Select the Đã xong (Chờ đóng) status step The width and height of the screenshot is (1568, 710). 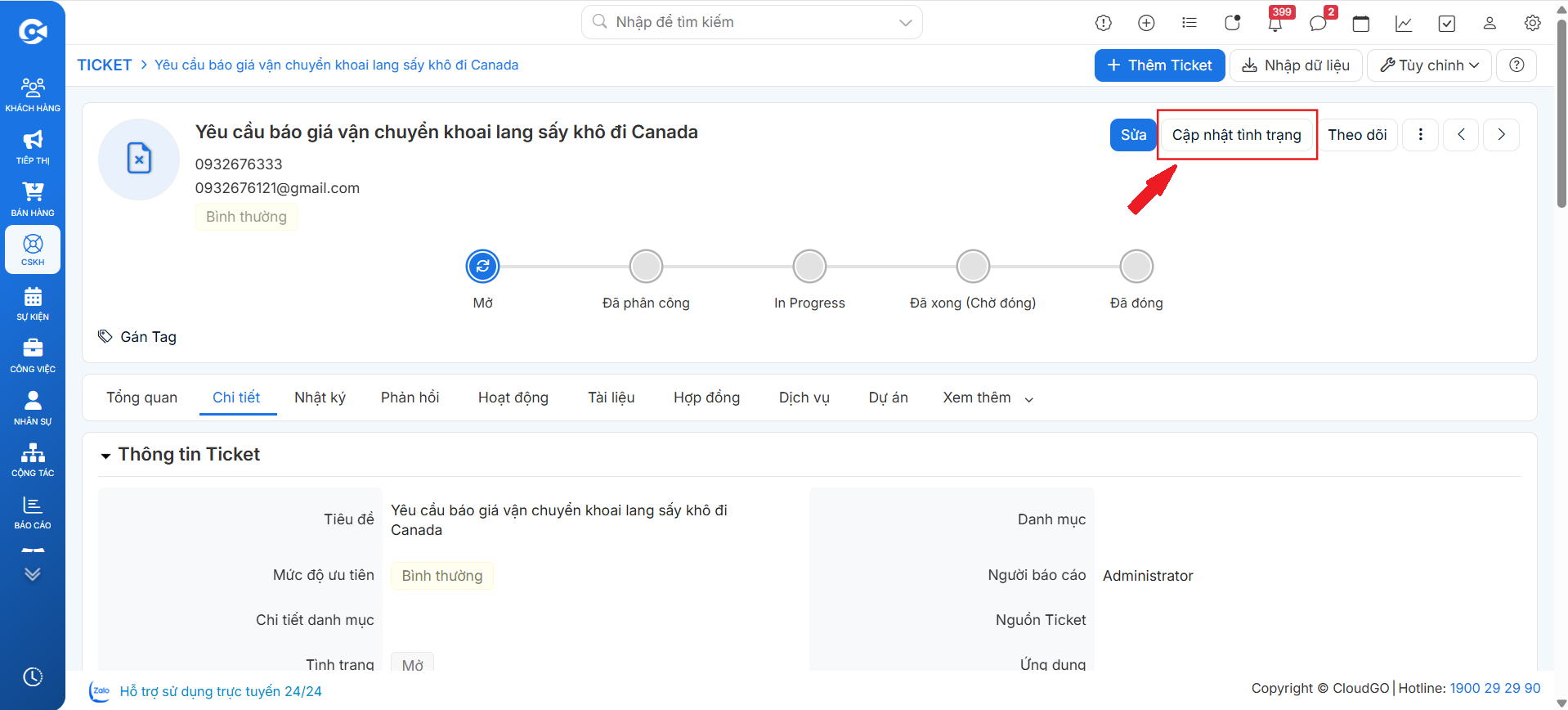(x=973, y=266)
